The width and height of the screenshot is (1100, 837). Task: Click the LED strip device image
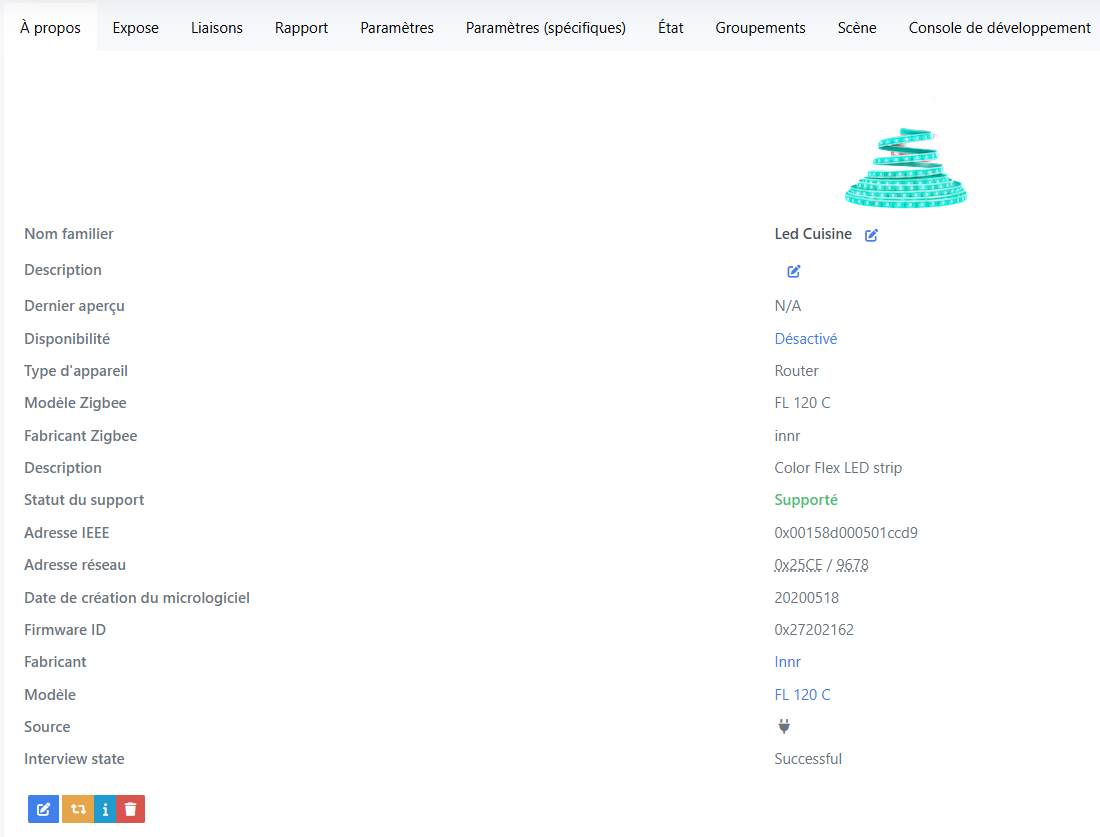906,167
